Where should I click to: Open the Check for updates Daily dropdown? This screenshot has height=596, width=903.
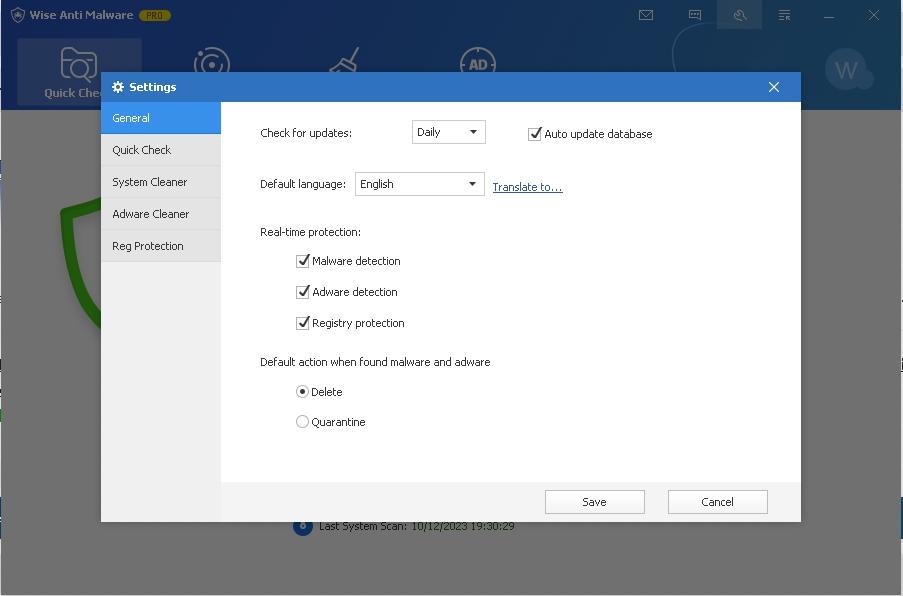point(449,132)
